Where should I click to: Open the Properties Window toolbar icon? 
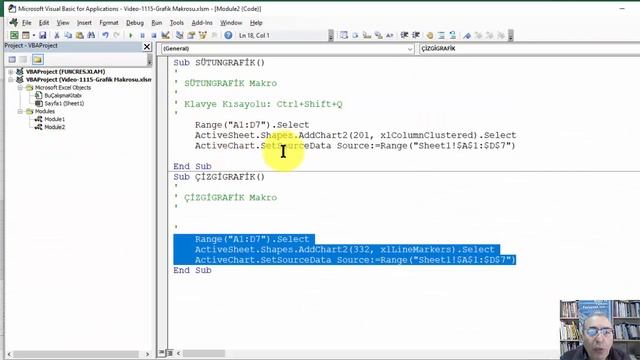point(191,36)
